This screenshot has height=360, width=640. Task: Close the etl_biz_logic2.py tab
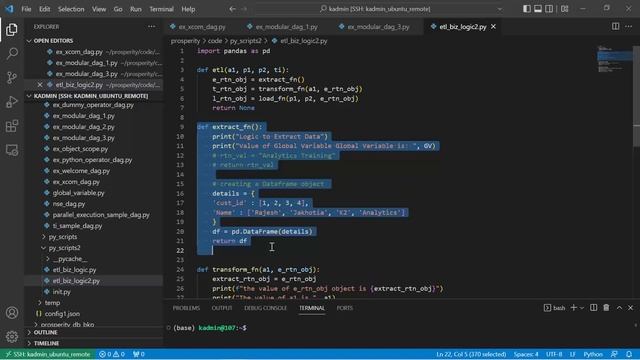pyautogui.click(x=493, y=27)
